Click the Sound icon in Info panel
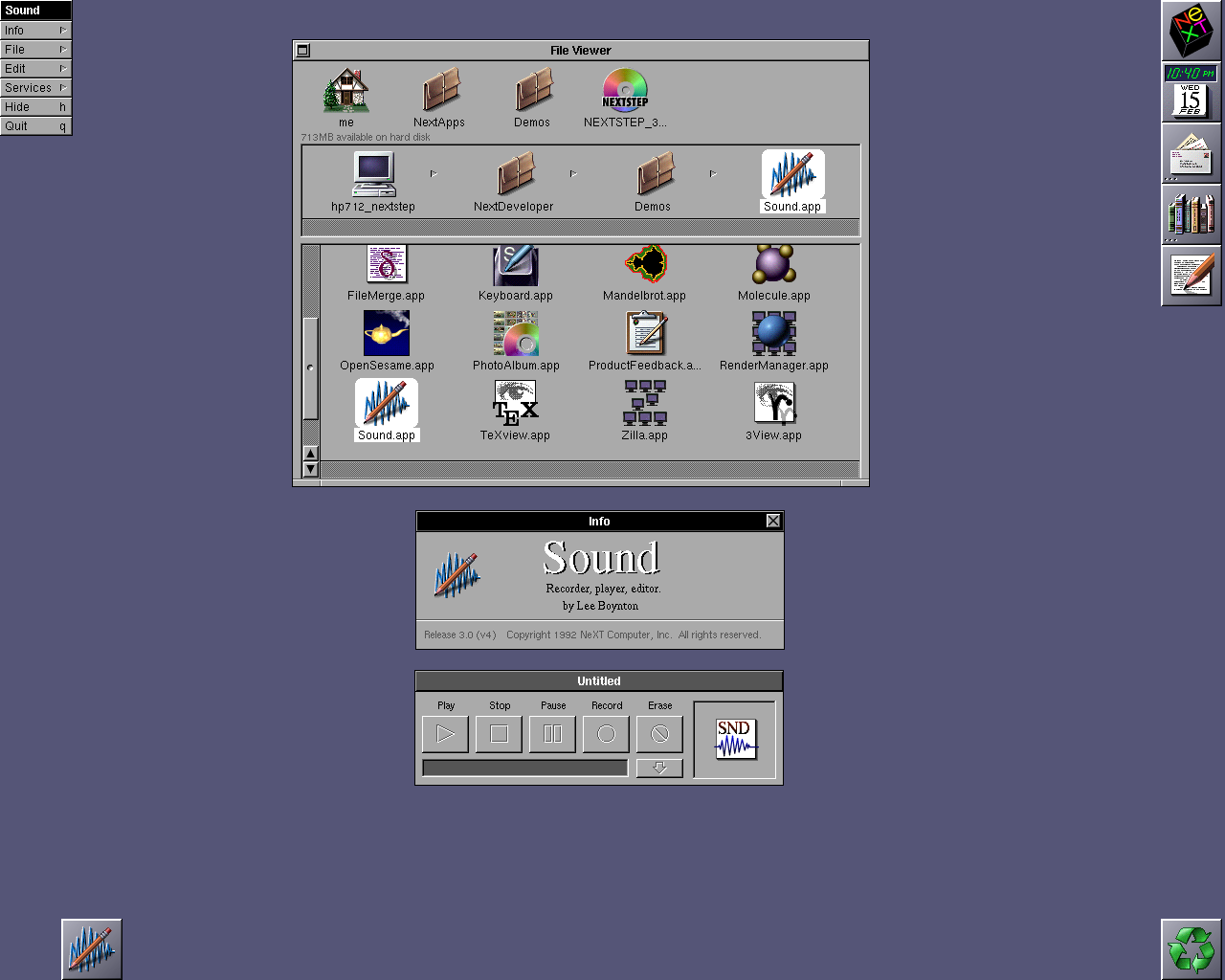 pyautogui.click(x=457, y=575)
